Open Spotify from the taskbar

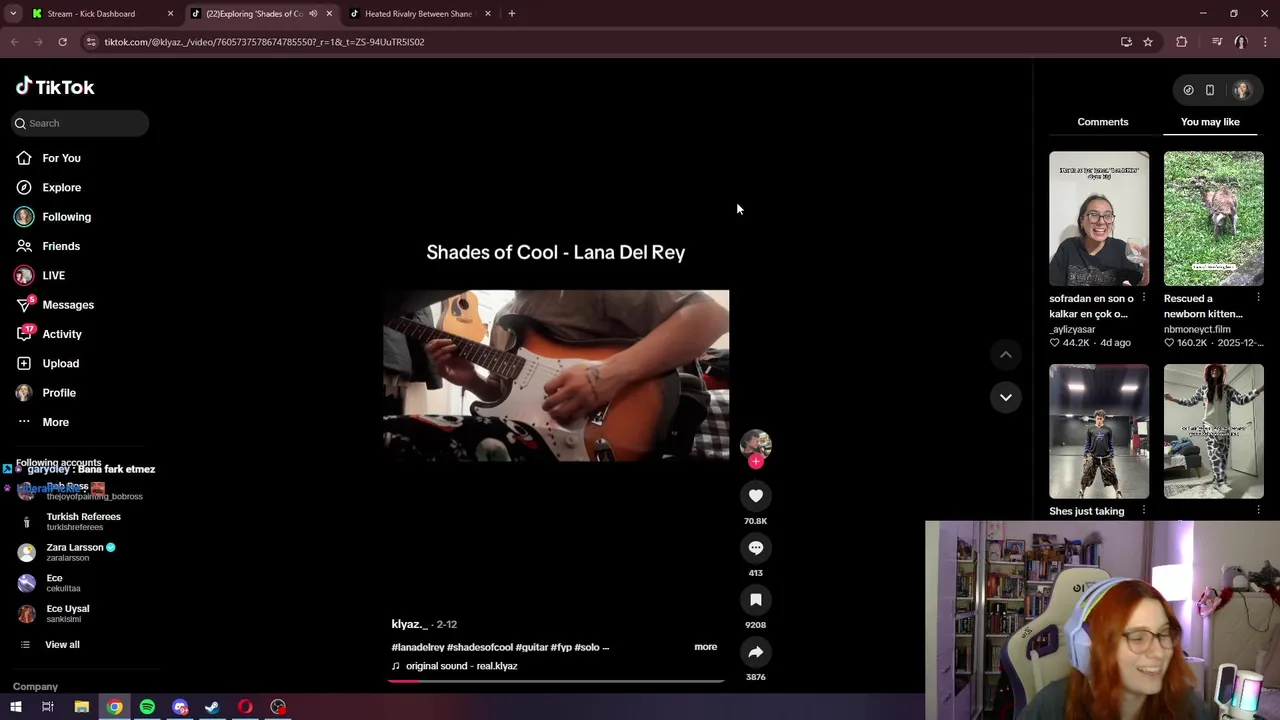click(147, 707)
